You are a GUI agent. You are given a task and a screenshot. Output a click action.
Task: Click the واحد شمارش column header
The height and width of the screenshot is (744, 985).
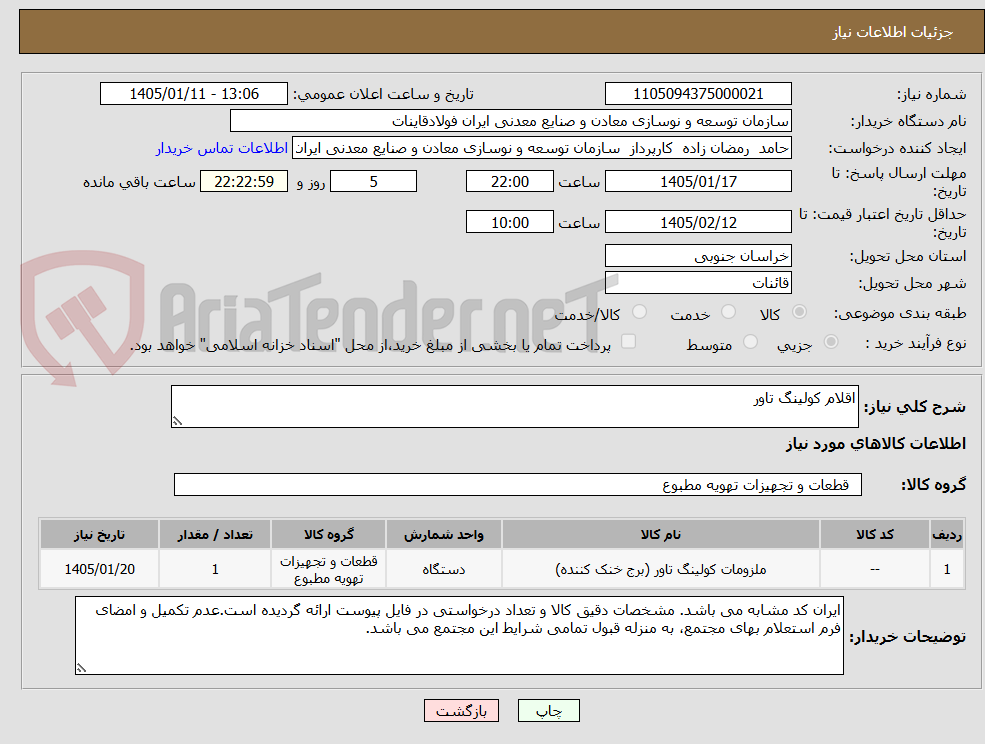[444, 534]
